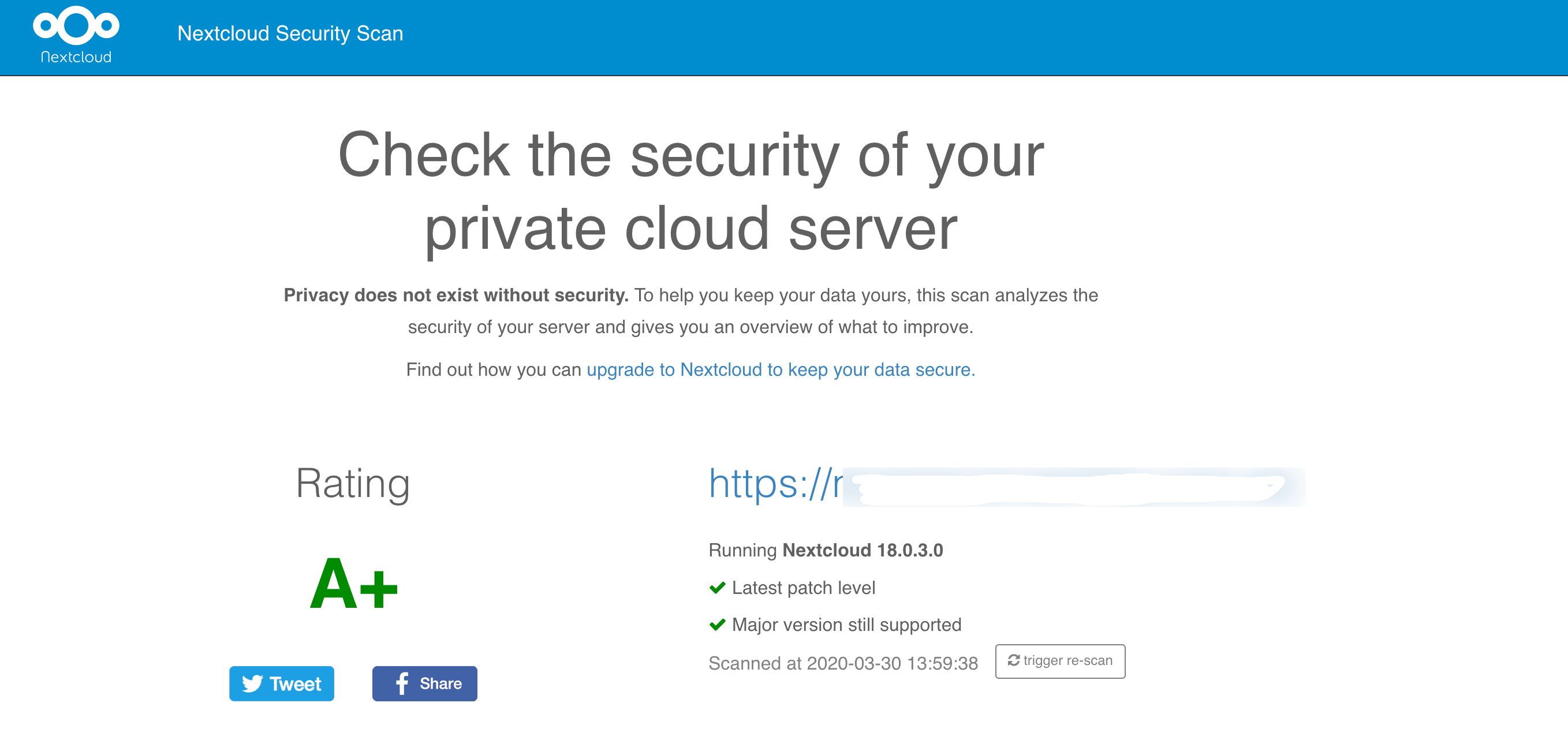Open the scanned server https URL
This screenshot has height=740, width=1568.
[x=775, y=484]
